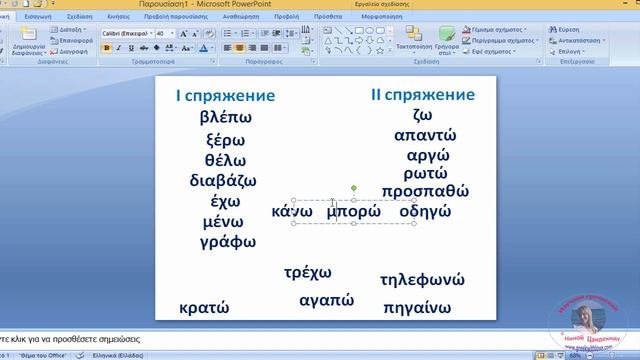Click the word τηλεφωνώ on the slide
The image size is (640, 360).
point(422,280)
